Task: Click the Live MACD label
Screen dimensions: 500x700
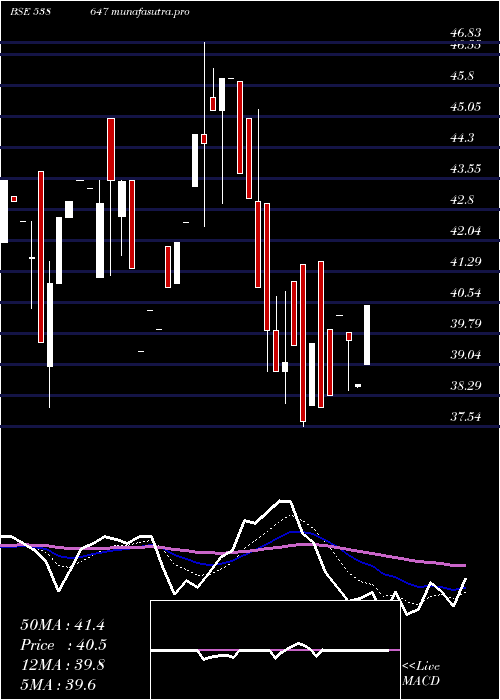Action: (x=421, y=674)
